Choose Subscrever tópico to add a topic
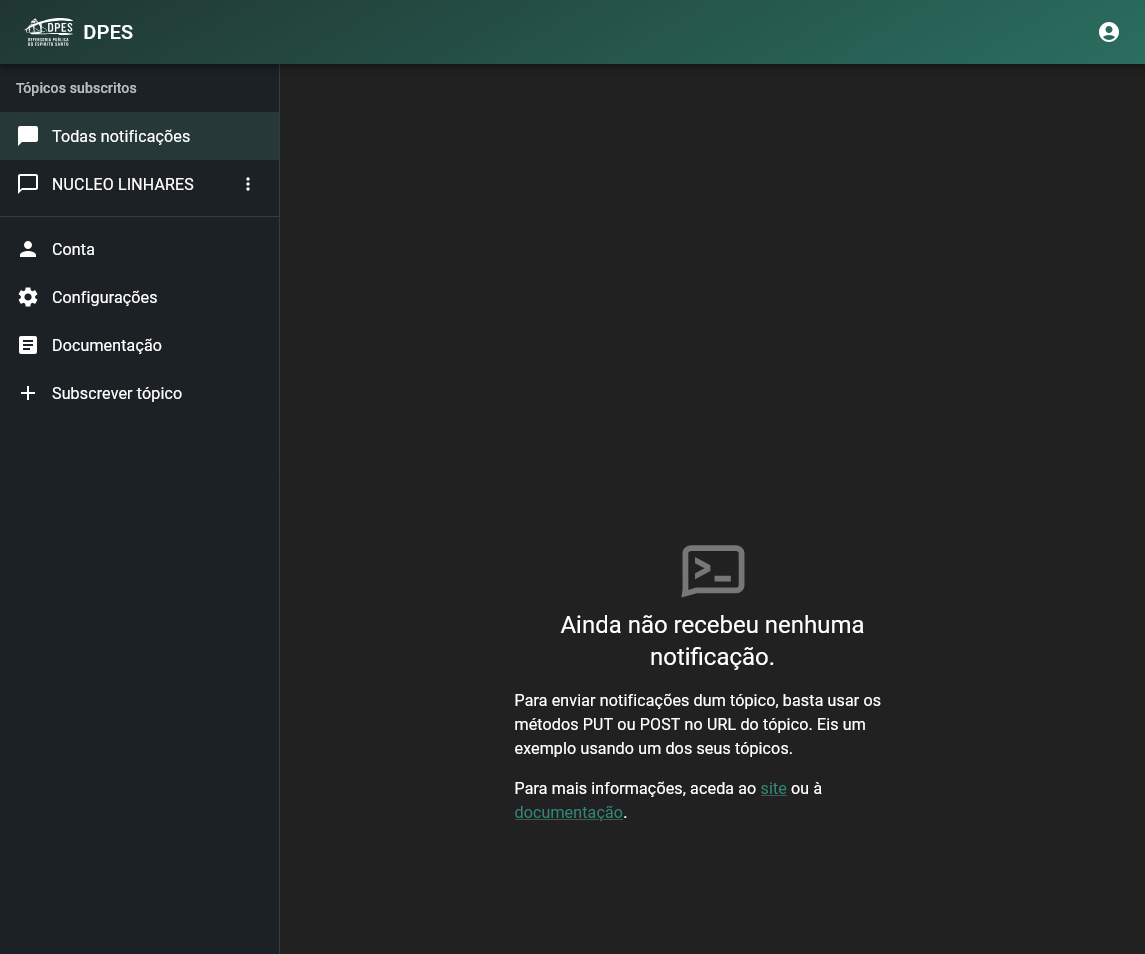This screenshot has height=954, width=1145. pyautogui.click(x=139, y=393)
